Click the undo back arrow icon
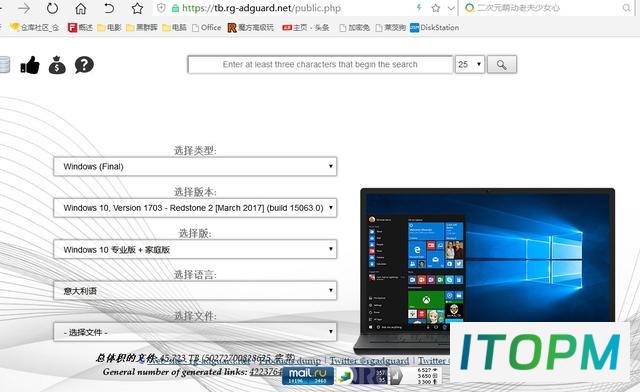 coord(109,8)
